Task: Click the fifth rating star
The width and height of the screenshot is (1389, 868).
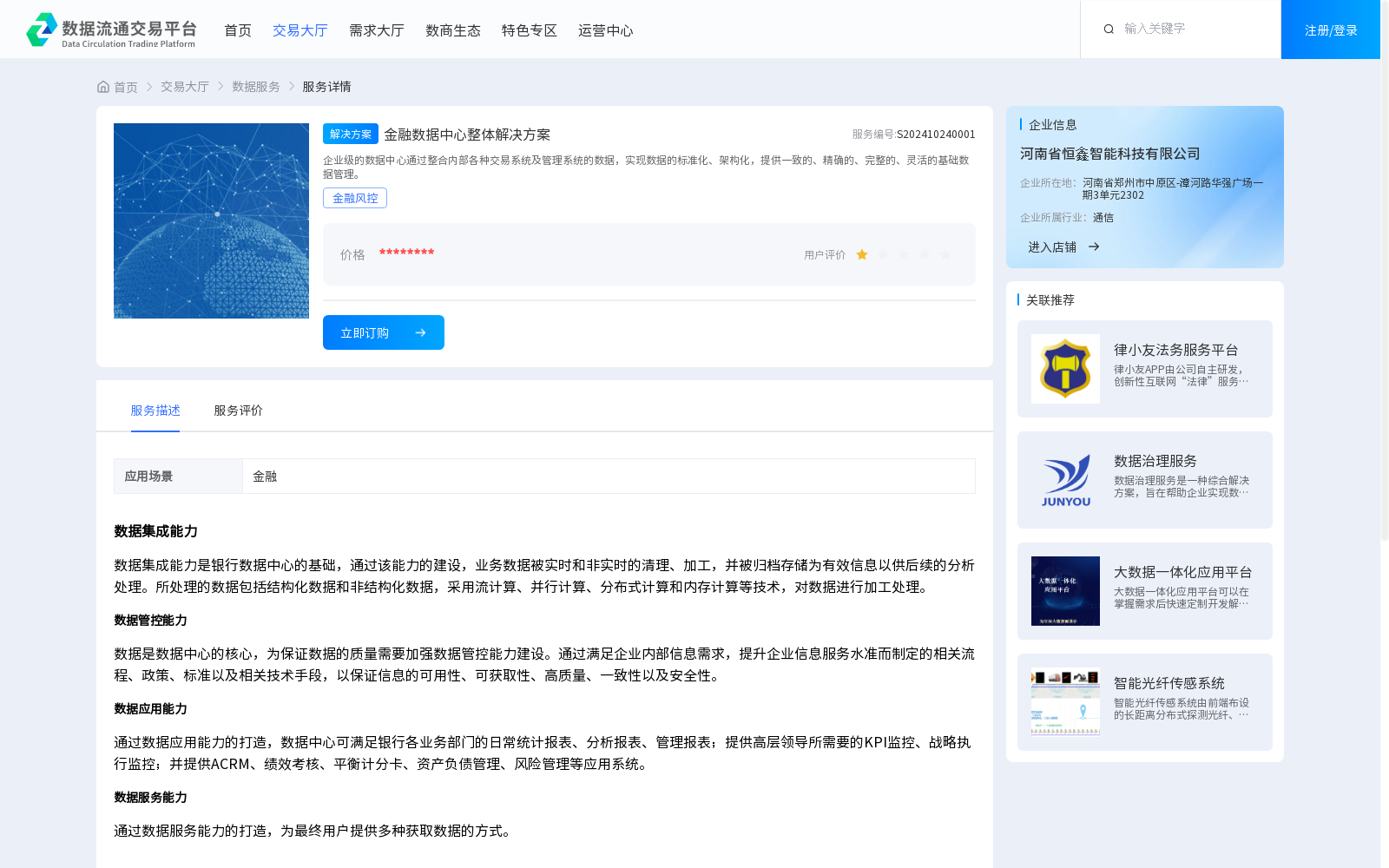Action: 945,254
